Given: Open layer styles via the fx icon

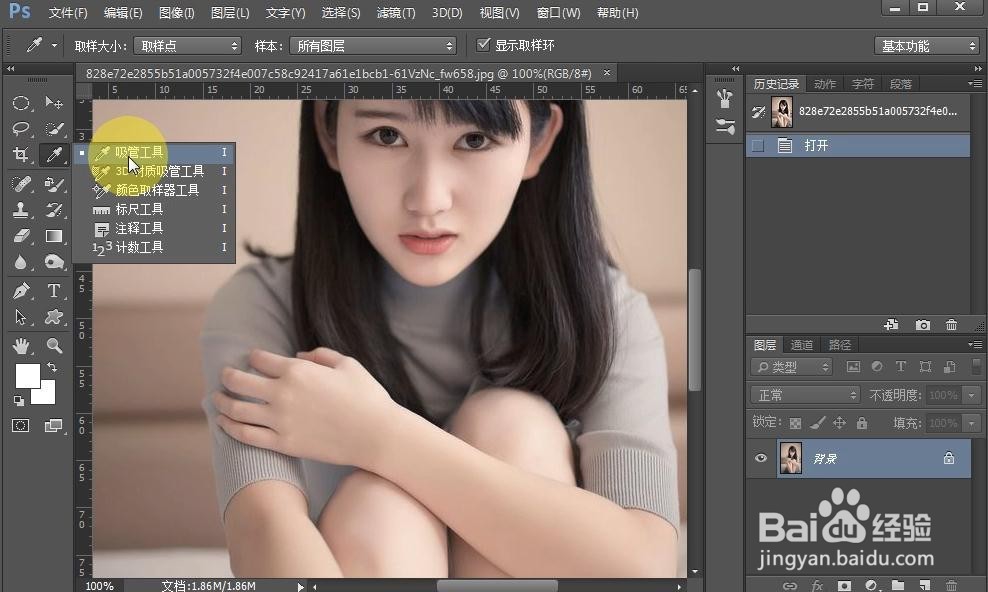Looking at the screenshot, I should tap(818, 586).
